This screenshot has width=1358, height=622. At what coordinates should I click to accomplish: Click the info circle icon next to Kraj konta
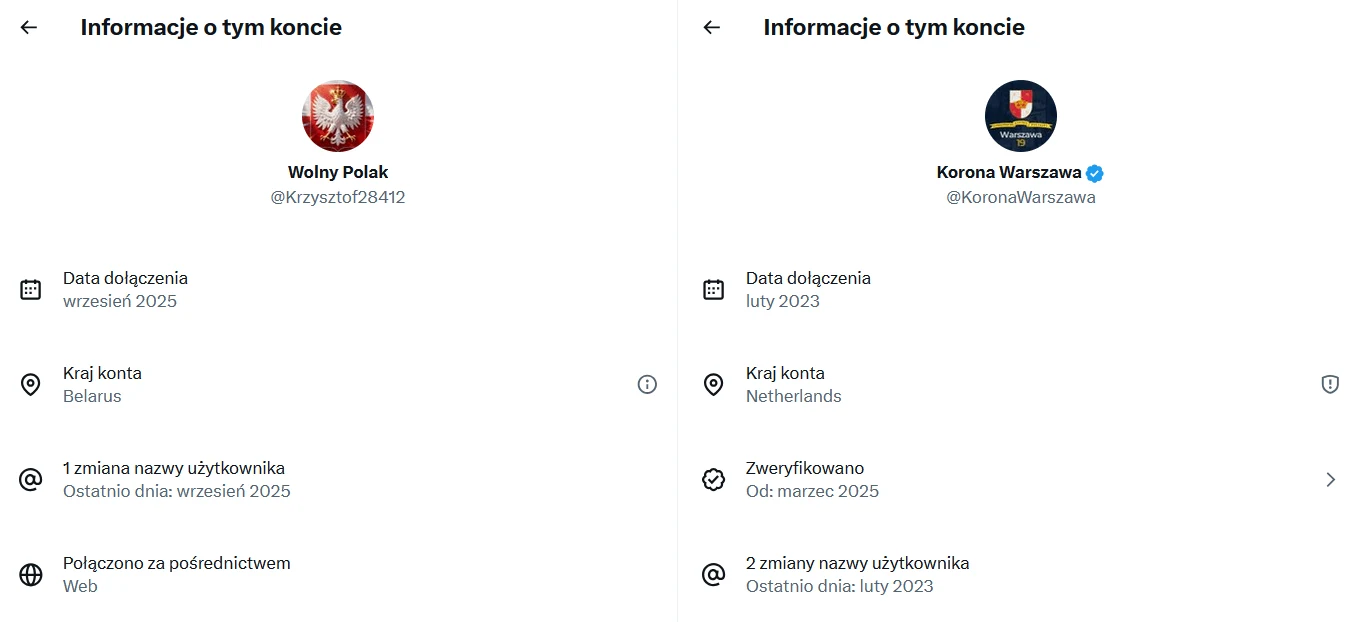tap(647, 384)
